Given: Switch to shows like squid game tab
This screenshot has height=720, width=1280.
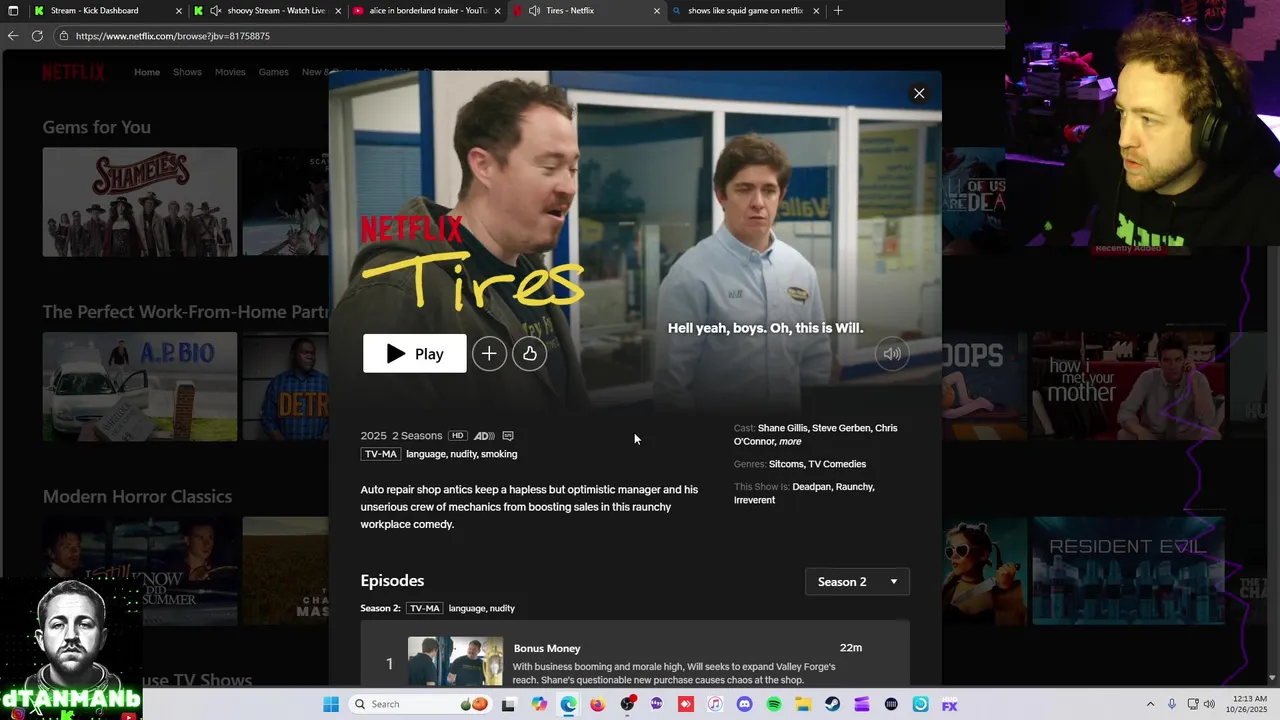Looking at the screenshot, I should coord(746,11).
